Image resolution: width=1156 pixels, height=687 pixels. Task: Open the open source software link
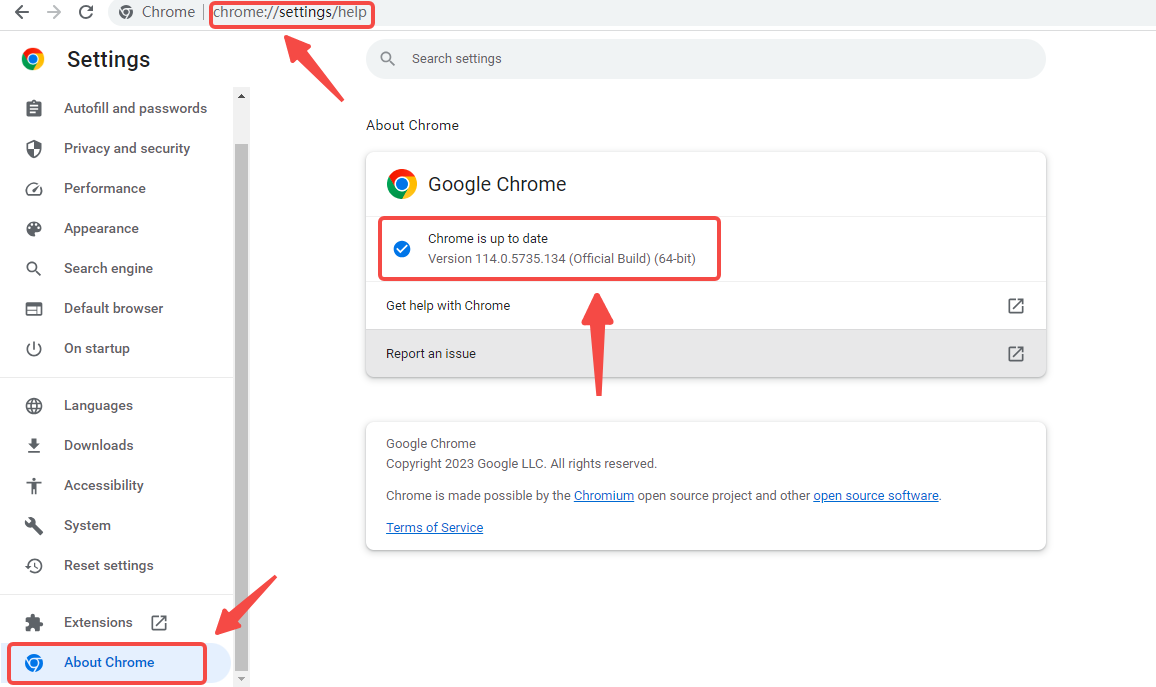pos(875,495)
